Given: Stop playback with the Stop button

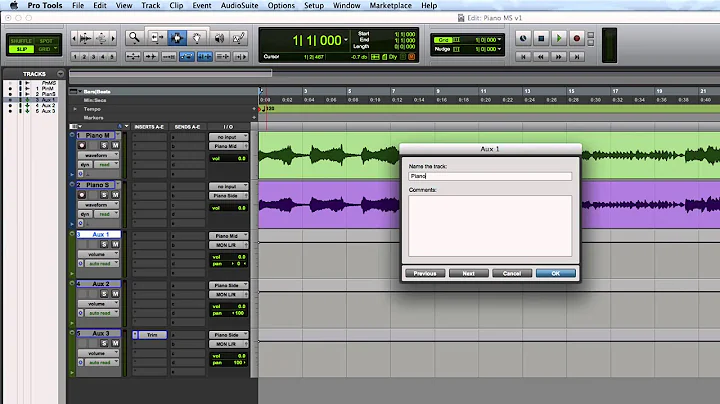Looking at the screenshot, I should pos(541,38).
